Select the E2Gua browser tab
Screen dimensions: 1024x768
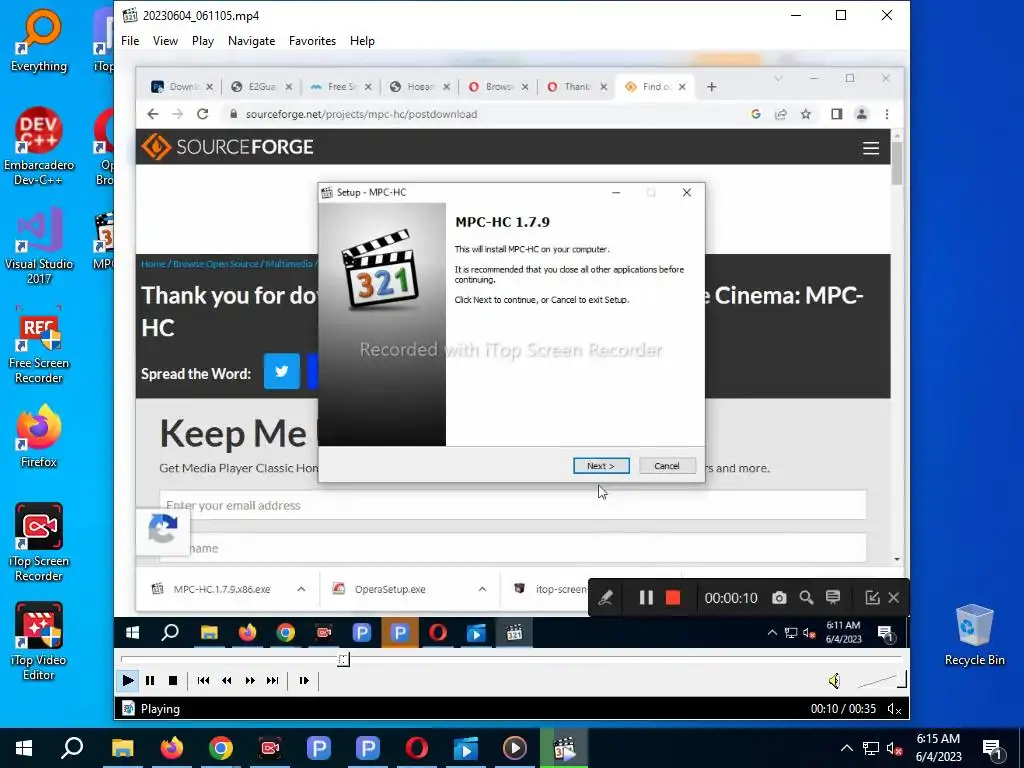click(261, 86)
